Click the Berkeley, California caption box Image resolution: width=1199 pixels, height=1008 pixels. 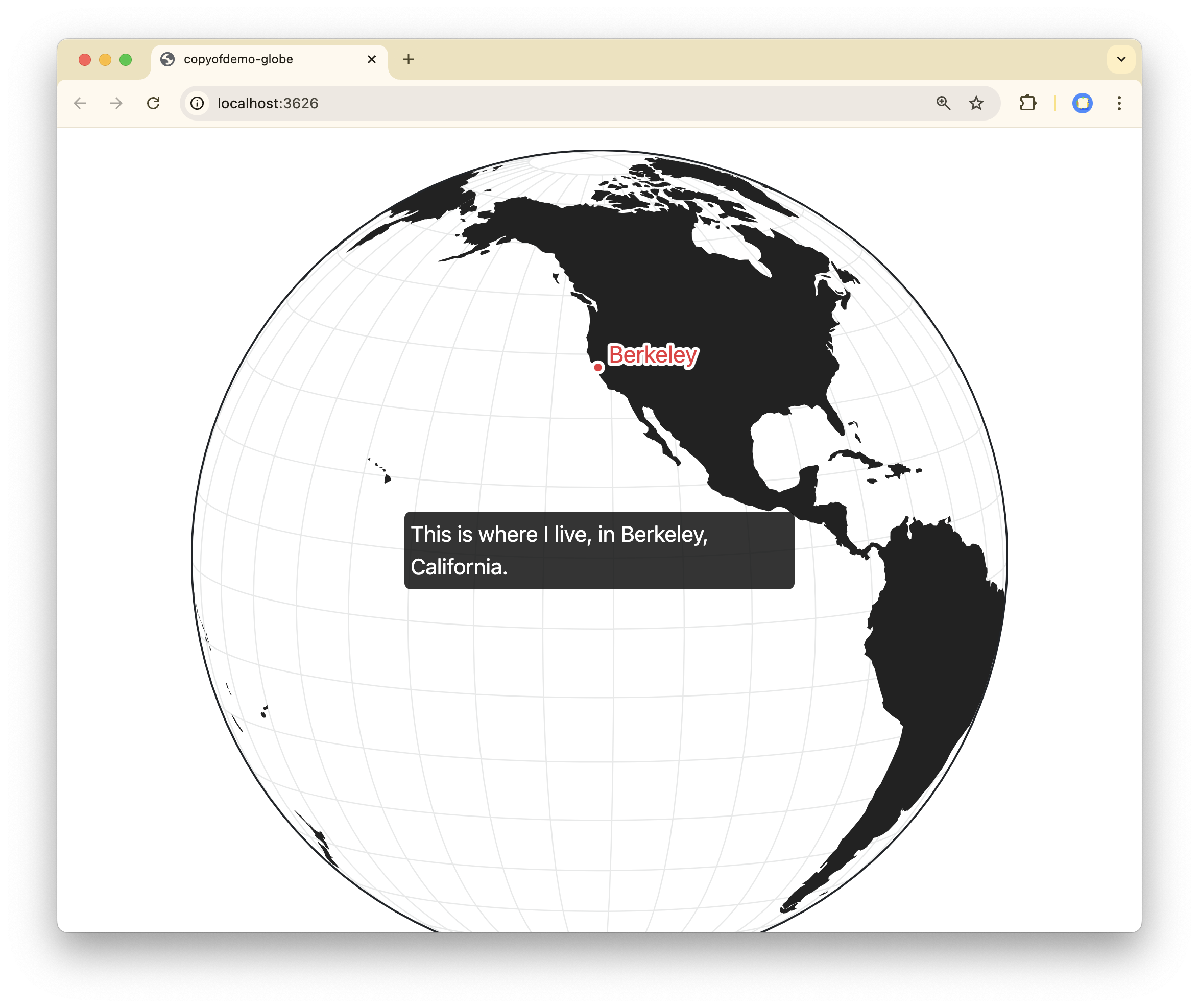click(x=599, y=550)
